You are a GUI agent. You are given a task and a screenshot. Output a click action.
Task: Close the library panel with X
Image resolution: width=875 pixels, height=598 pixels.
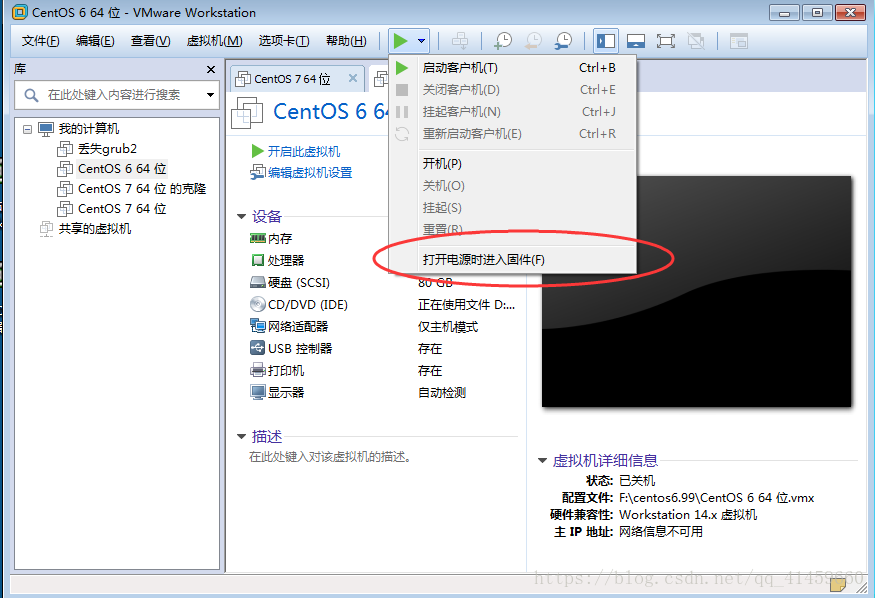point(210,69)
